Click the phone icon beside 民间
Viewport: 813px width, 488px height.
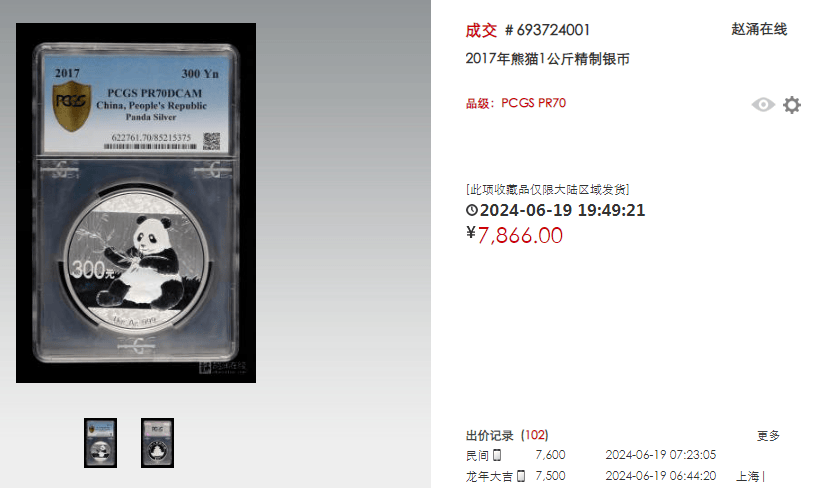click(x=497, y=455)
